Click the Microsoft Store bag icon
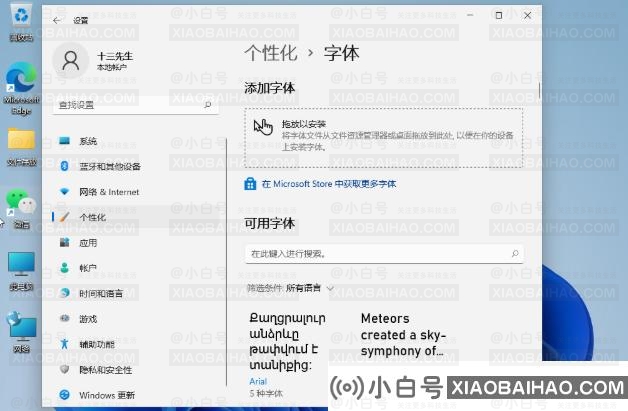Viewport: 628px width, 411px height. point(250,184)
